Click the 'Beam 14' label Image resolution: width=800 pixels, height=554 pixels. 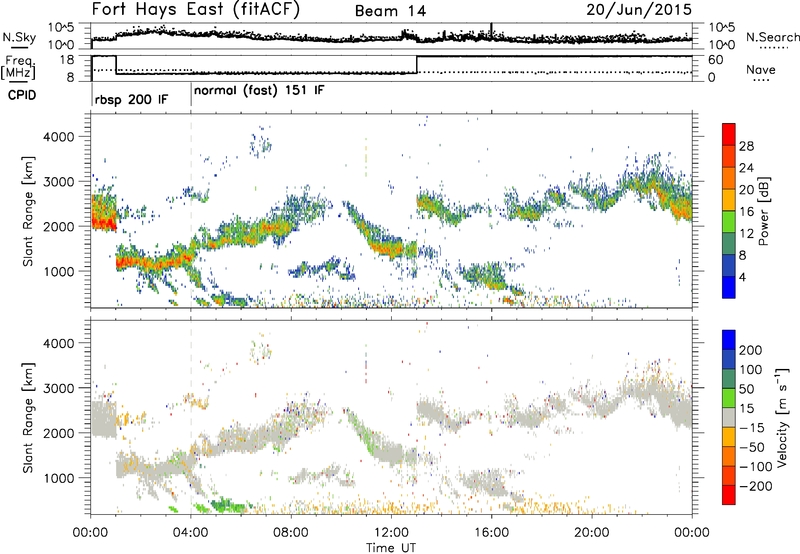tap(390, 11)
